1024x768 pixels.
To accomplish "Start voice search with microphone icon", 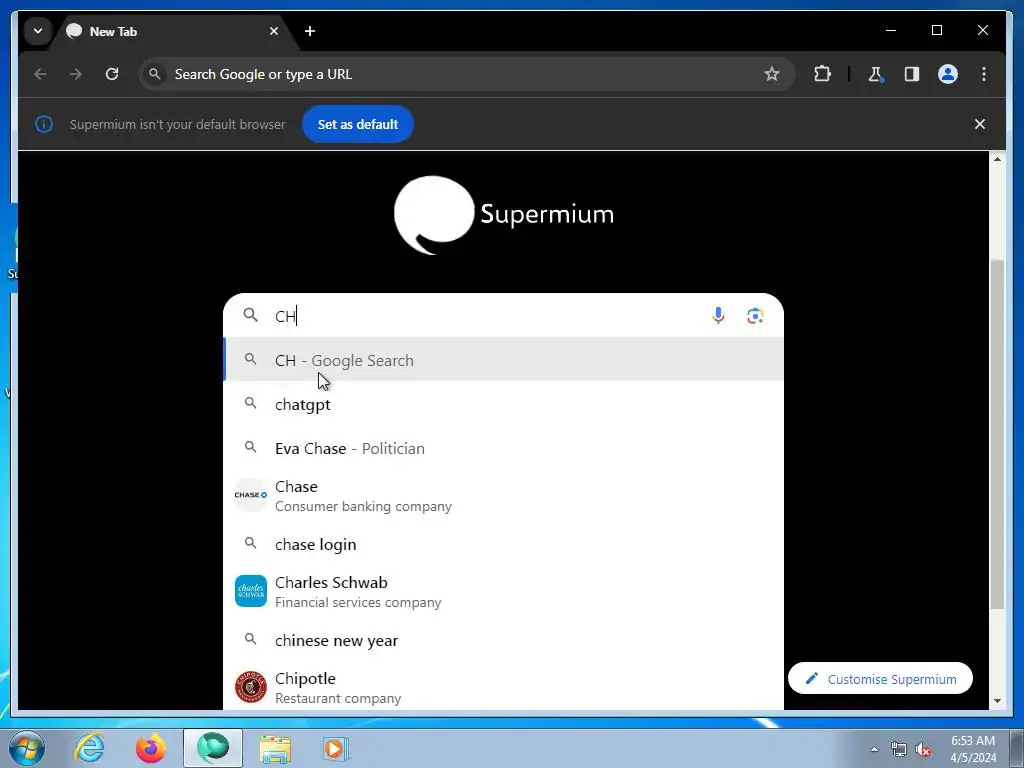I will pos(718,316).
